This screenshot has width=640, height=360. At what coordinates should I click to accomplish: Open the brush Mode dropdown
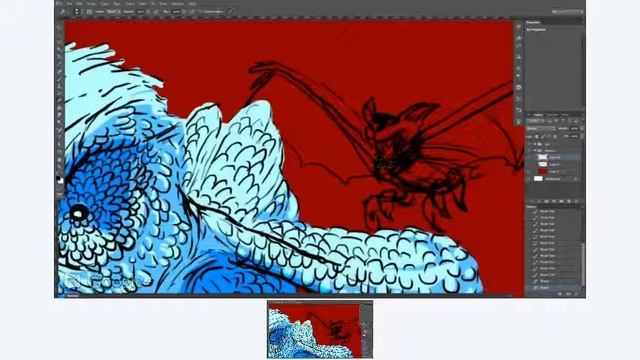pos(112,11)
